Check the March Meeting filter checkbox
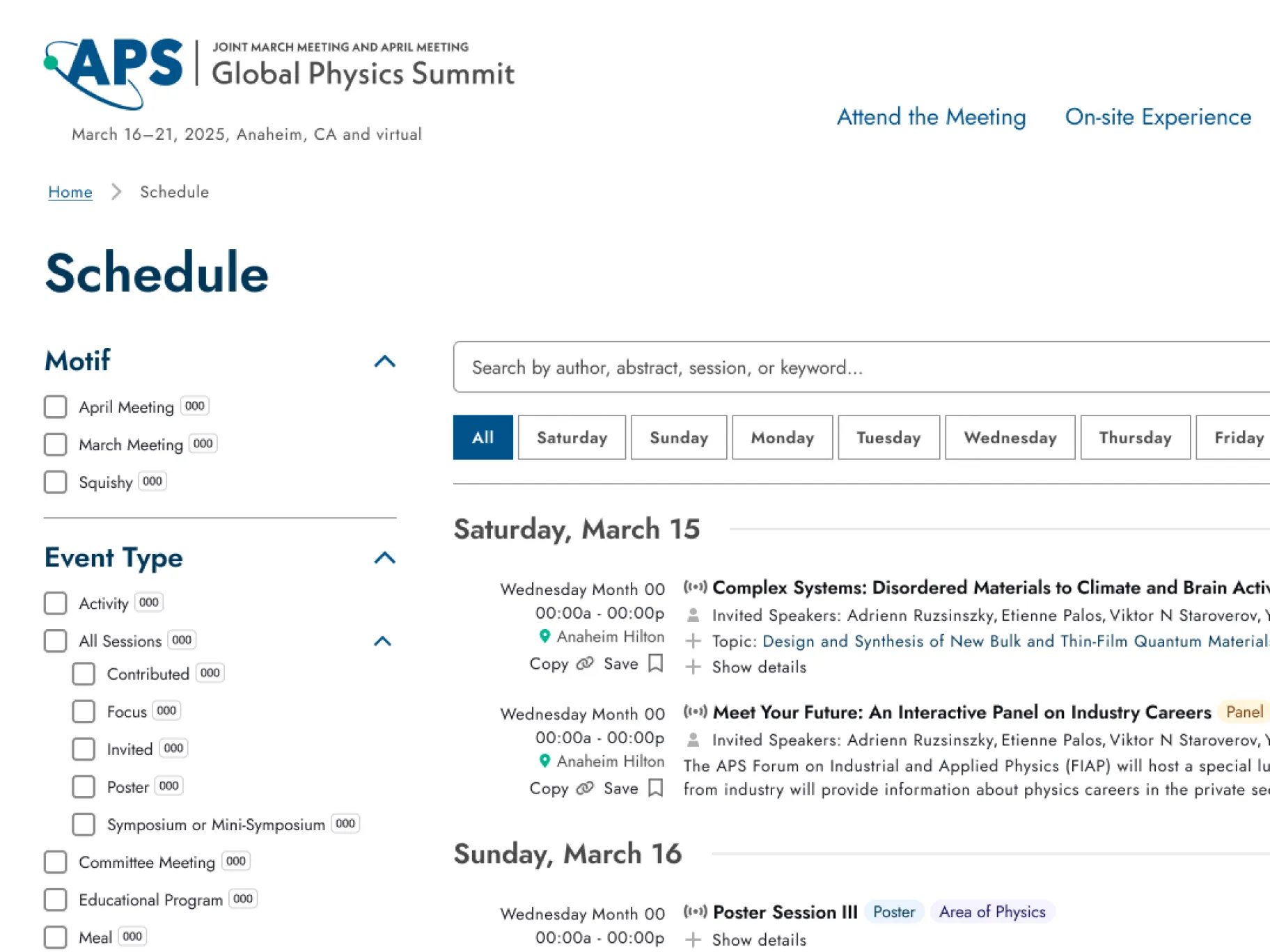The image size is (1270, 952). (55, 444)
